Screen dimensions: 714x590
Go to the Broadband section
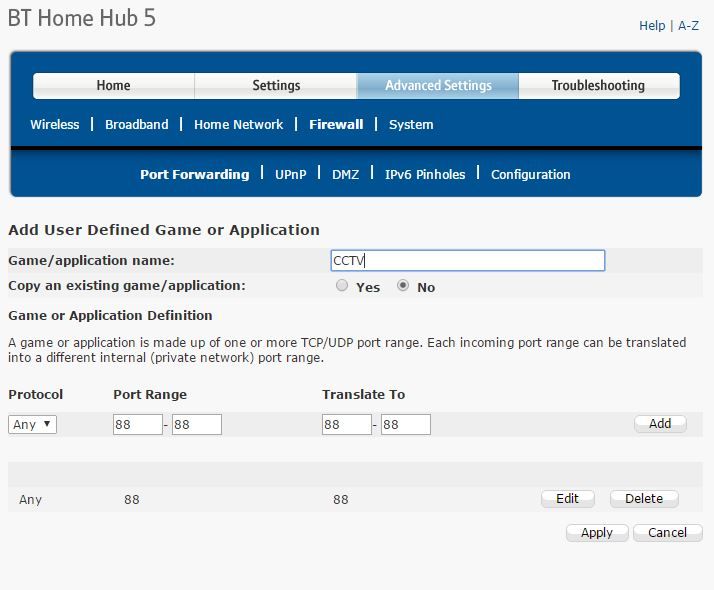coord(137,124)
